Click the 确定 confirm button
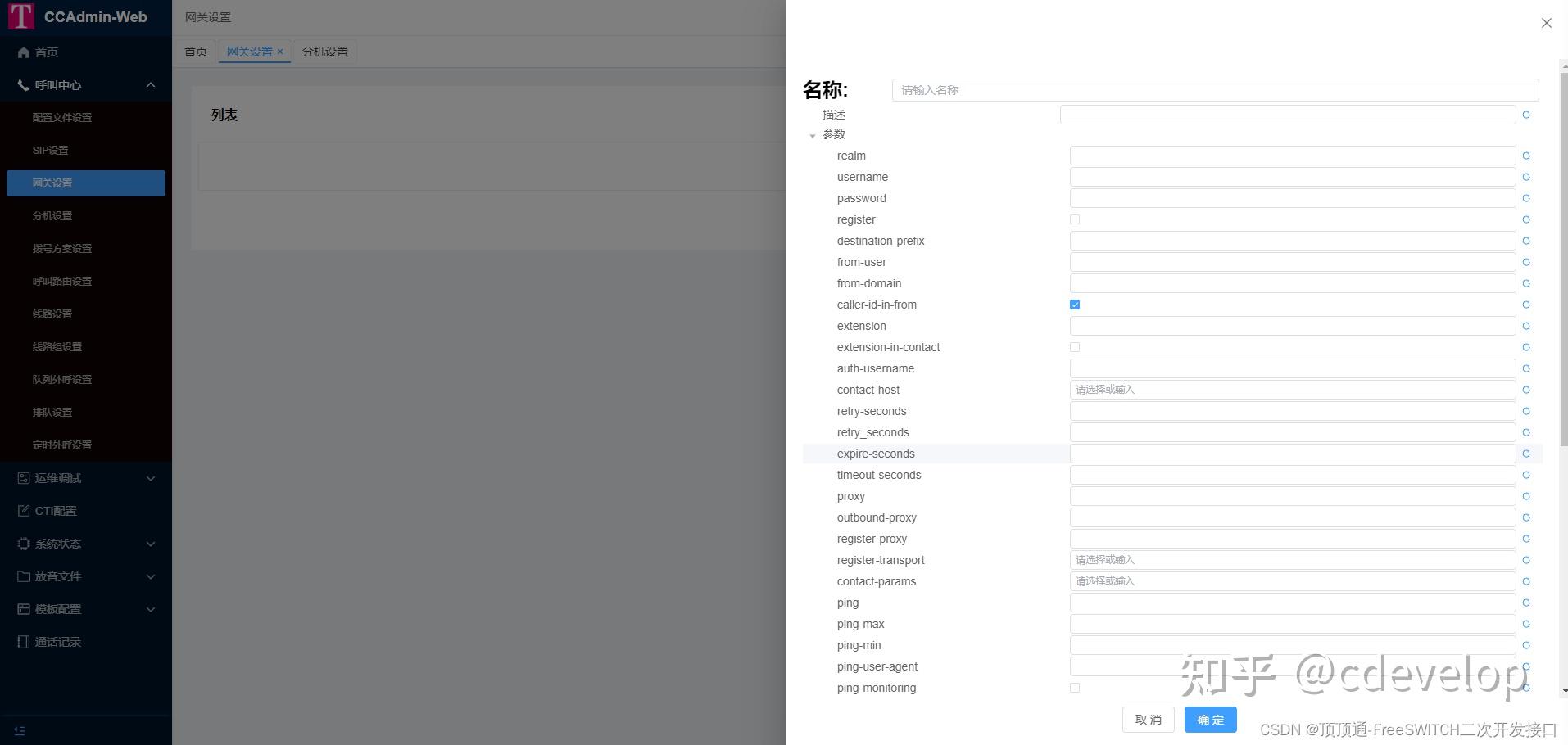The height and width of the screenshot is (745, 1568). point(1210,719)
